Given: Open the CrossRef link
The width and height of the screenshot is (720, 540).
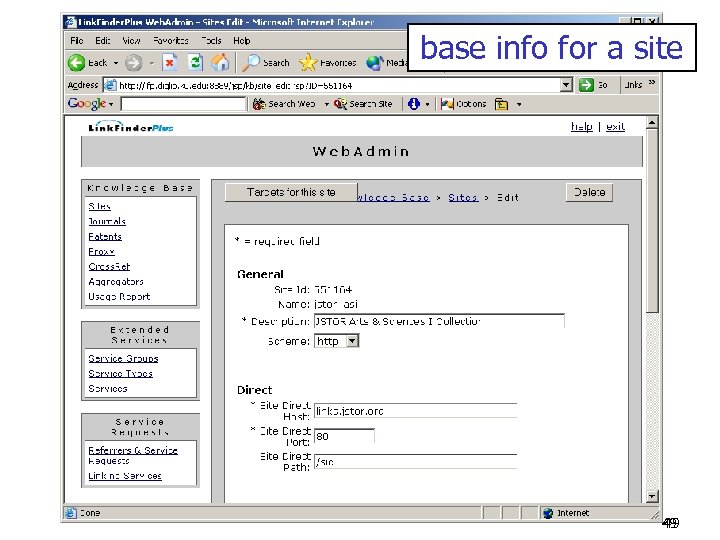Looking at the screenshot, I should coord(109,266).
